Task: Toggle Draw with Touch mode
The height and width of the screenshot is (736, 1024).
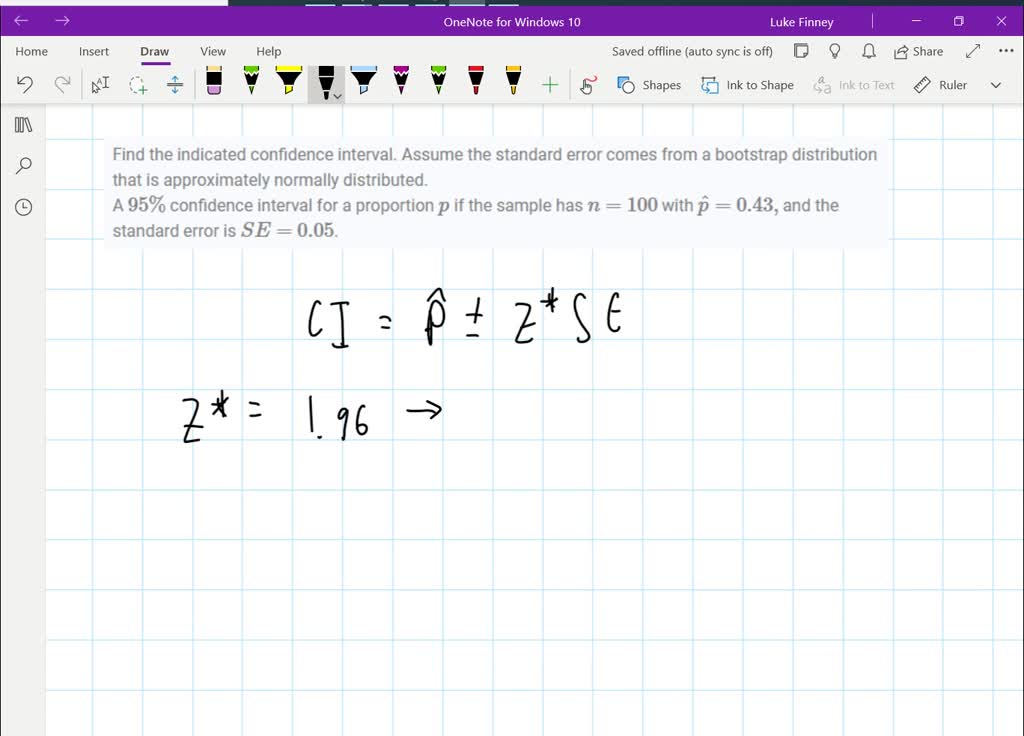Action: click(588, 85)
